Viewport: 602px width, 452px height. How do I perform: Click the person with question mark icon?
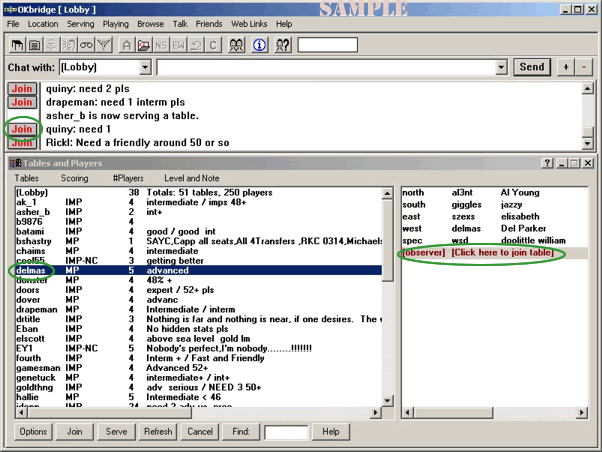[283, 45]
